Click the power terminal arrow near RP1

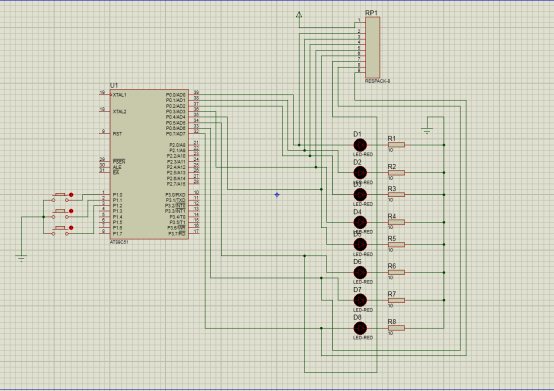pyautogui.click(x=299, y=15)
